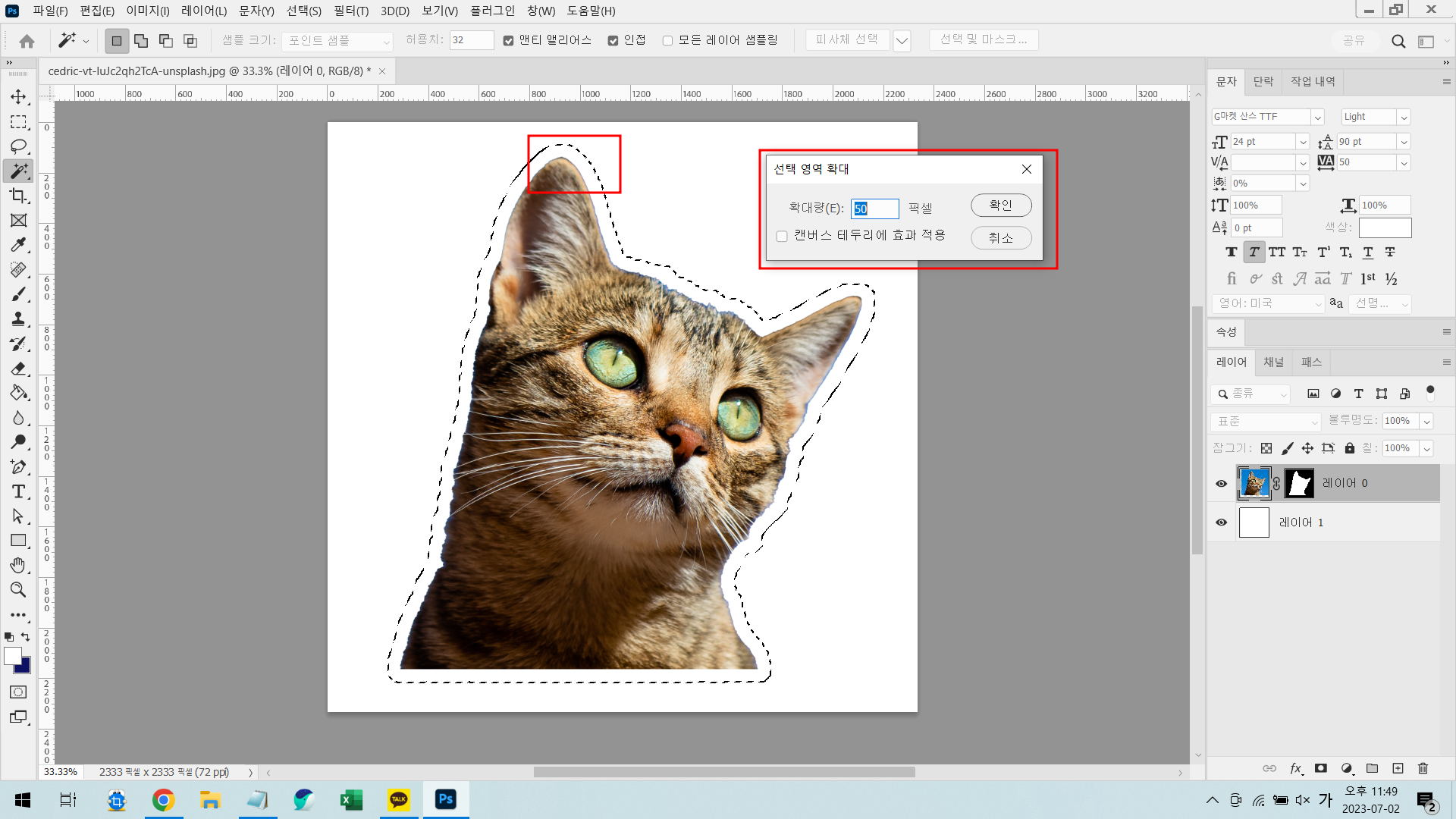Switch to the 채널 tab
1456x819 pixels.
[x=1273, y=362]
